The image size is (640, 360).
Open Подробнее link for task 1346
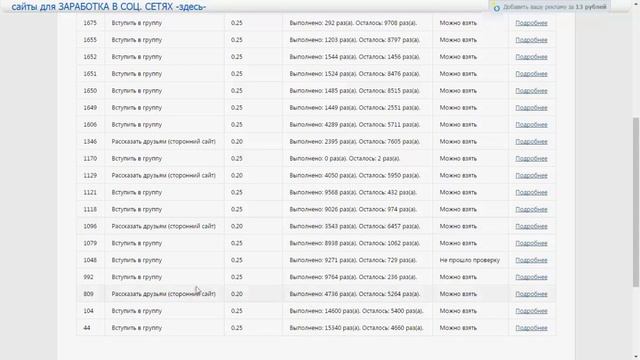(531, 142)
